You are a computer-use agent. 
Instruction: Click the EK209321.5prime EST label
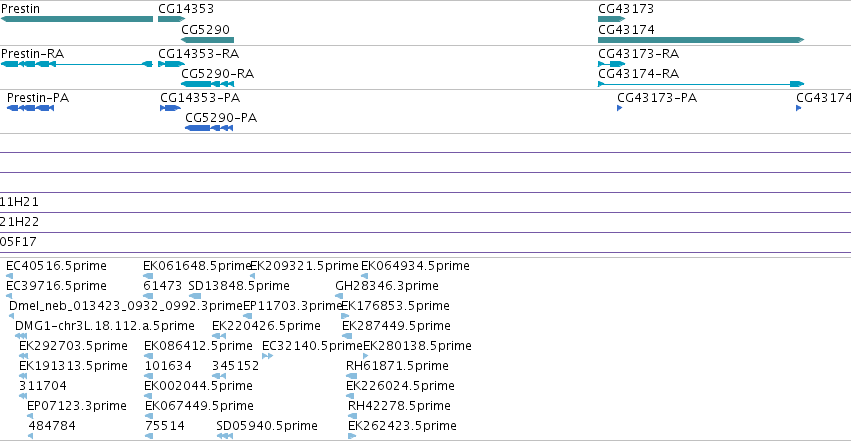click(304, 266)
